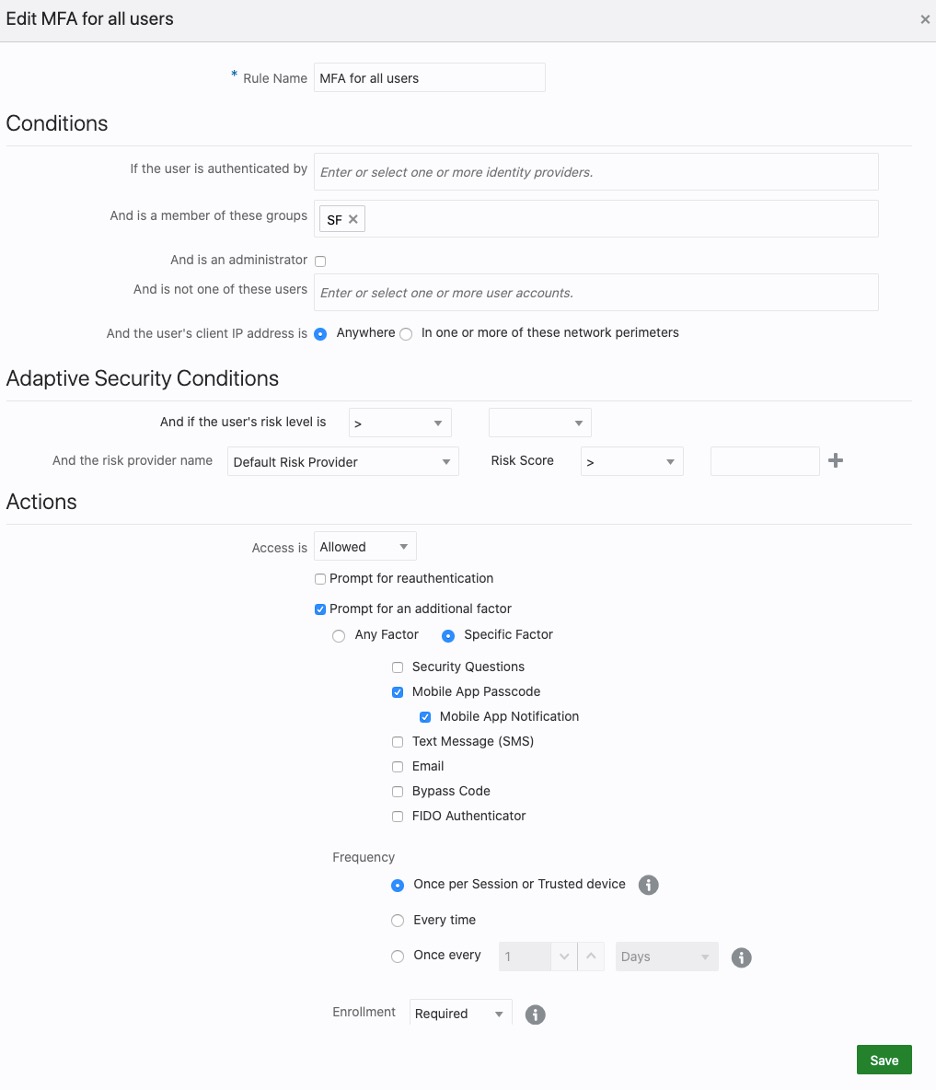Open the Default Risk Provider dropdown

(342, 462)
